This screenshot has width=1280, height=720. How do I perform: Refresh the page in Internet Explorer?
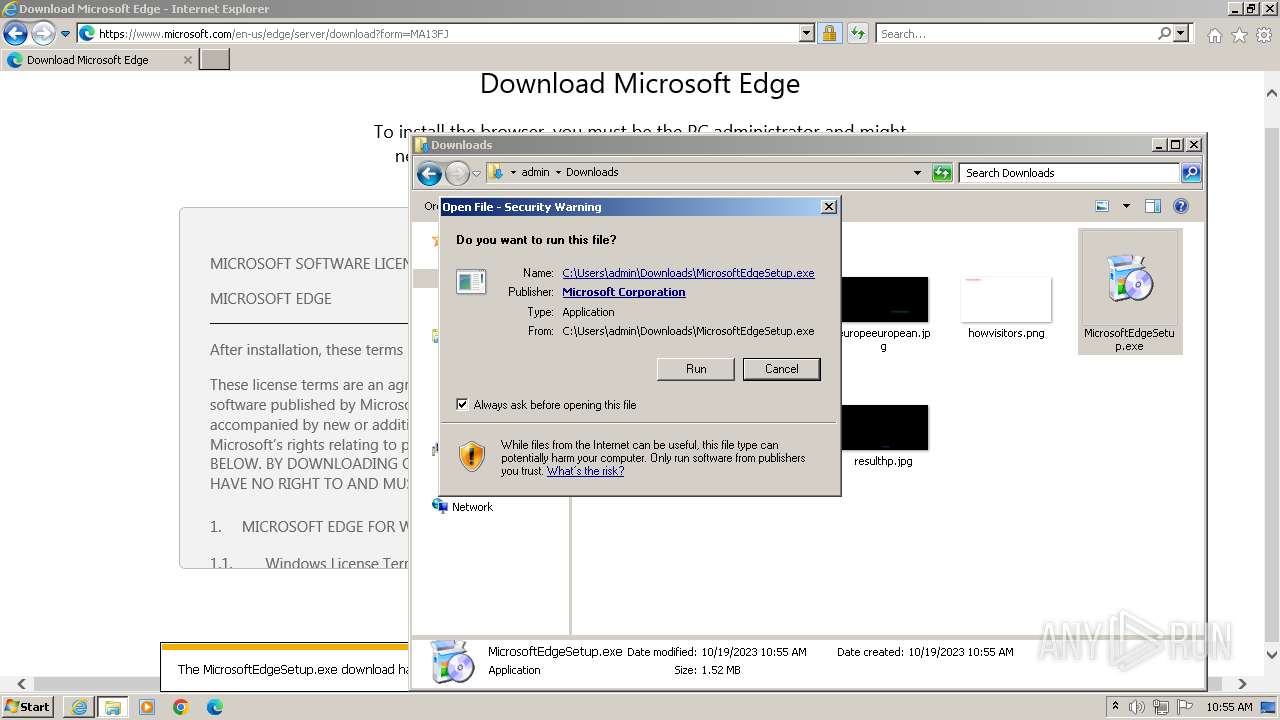(858, 33)
